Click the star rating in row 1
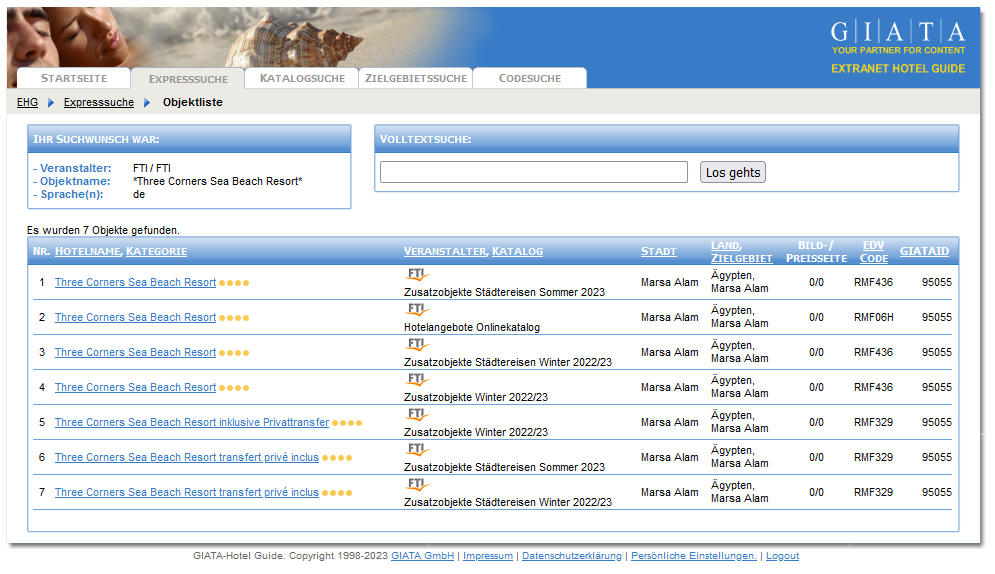The width and height of the screenshot is (995, 574). tap(234, 283)
